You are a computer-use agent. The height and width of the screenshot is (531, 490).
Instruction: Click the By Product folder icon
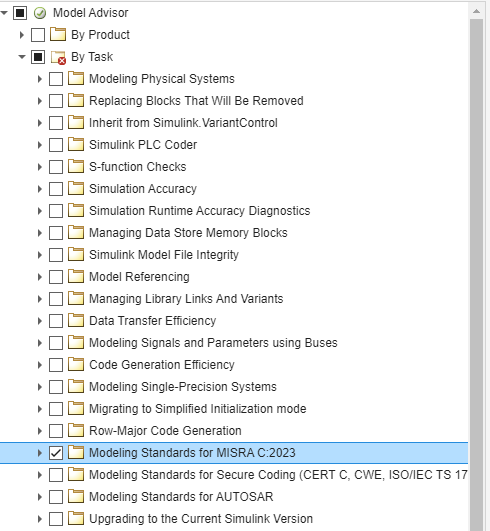(58, 35)
